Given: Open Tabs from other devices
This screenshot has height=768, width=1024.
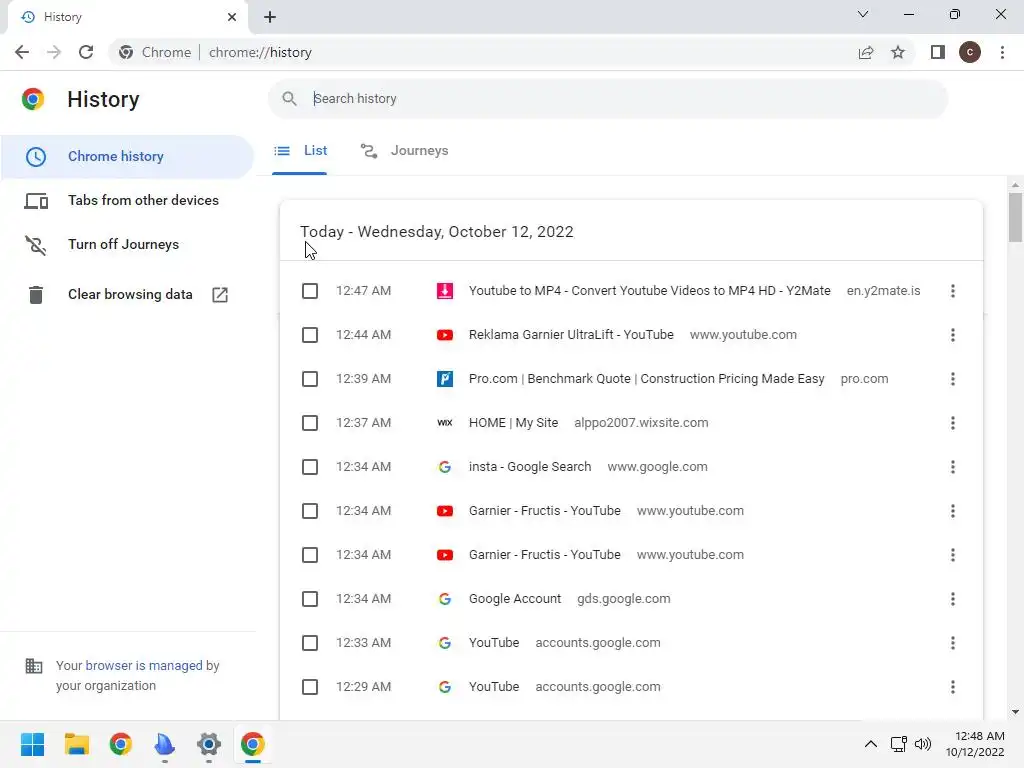Looking at the screenshot, I should click(x=127, y=200).
